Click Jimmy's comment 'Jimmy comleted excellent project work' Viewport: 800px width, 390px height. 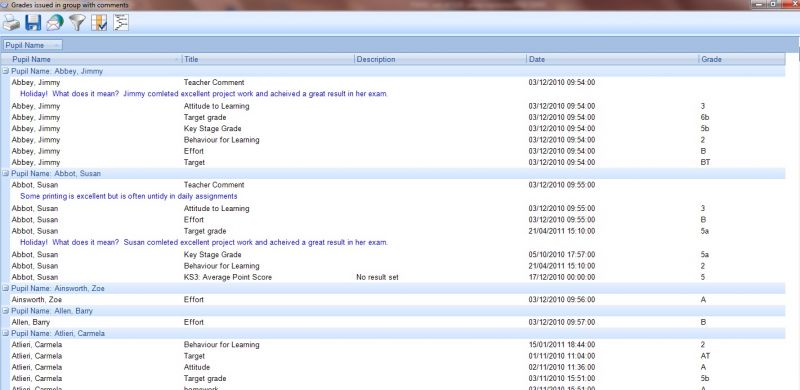click(204, 94)
